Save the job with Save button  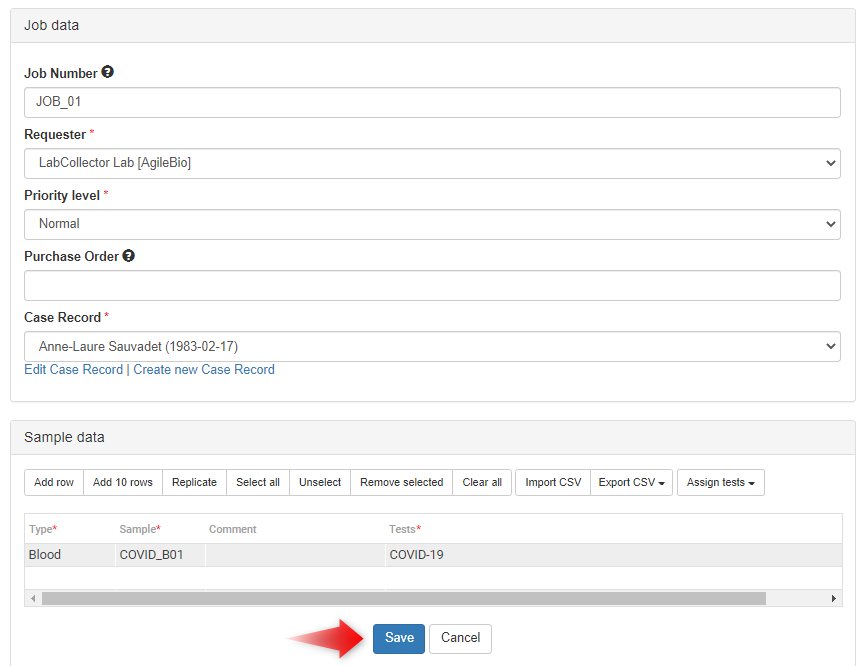[x=399, y=638]
